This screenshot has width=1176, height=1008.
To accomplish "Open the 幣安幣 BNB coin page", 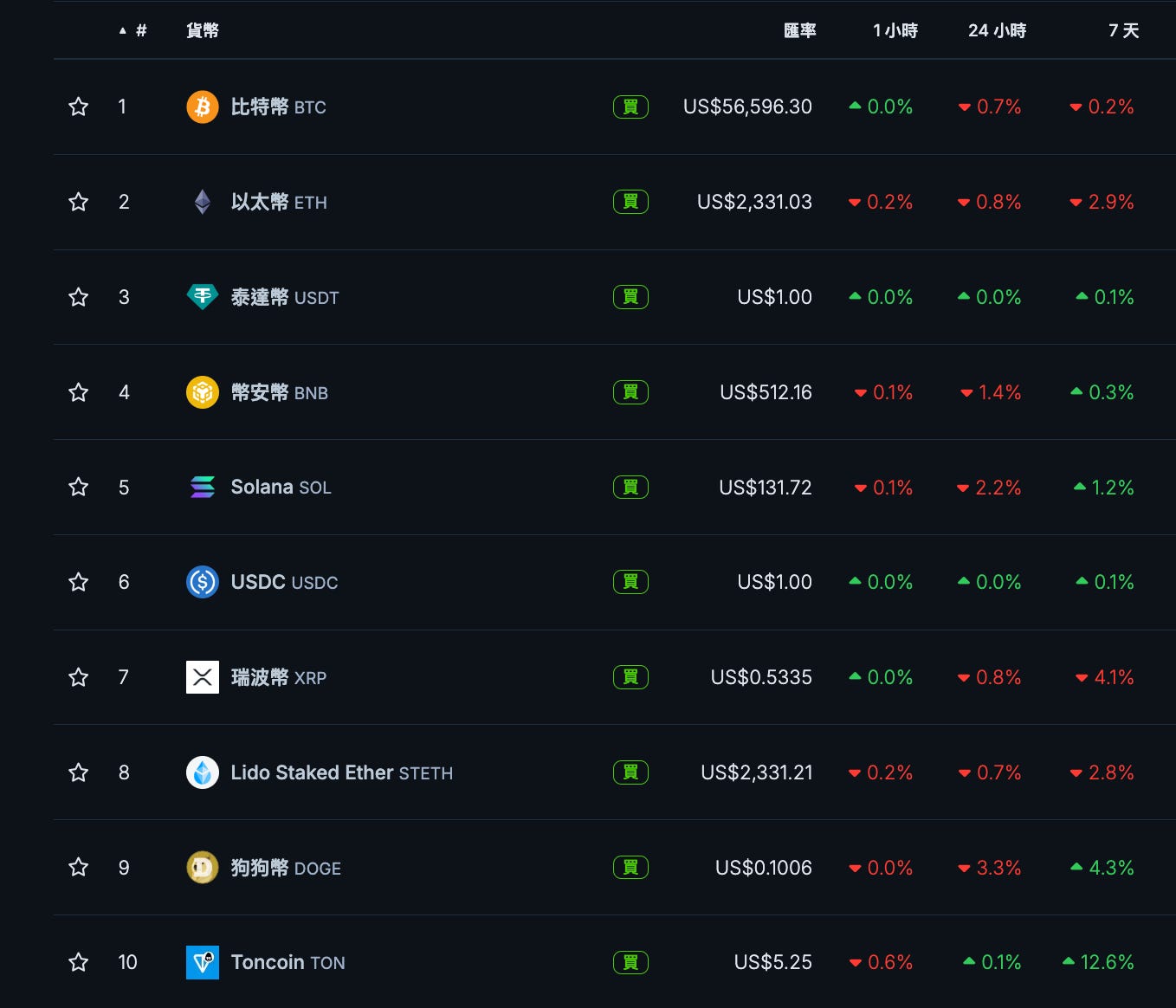I will [280, 392].
